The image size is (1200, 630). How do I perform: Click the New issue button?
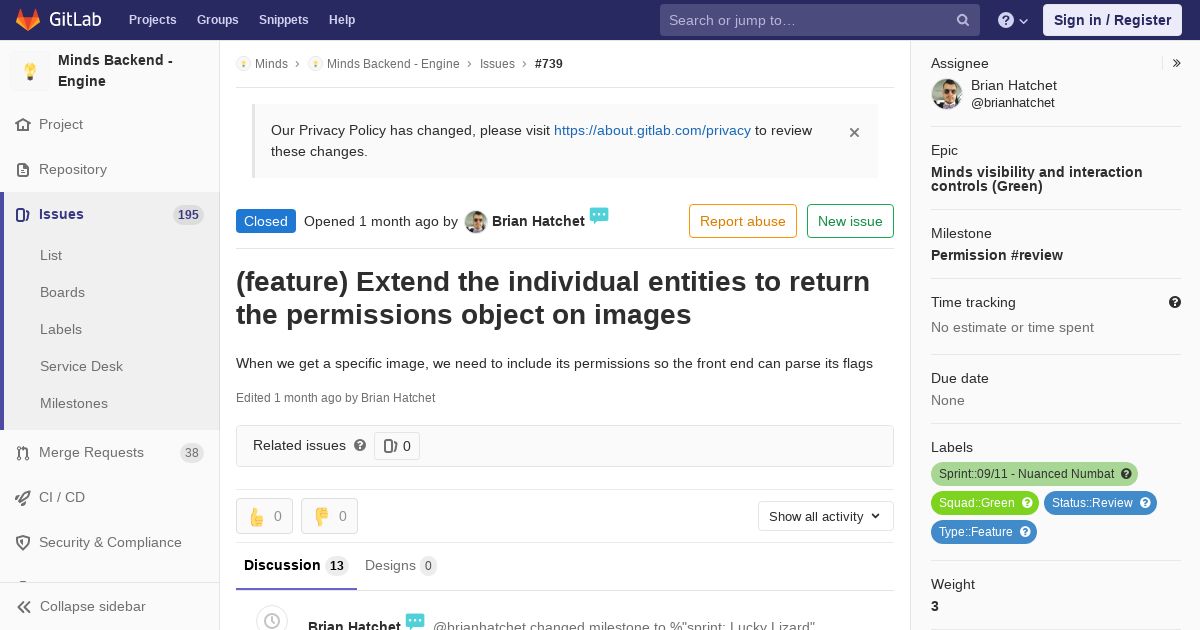[850, 221]
